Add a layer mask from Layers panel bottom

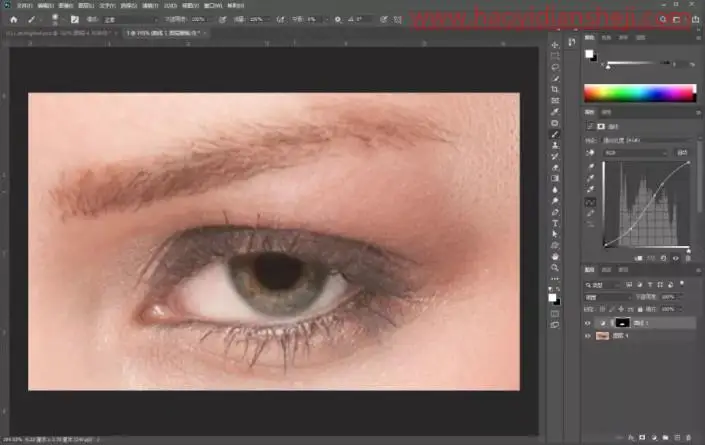point(642,437)
